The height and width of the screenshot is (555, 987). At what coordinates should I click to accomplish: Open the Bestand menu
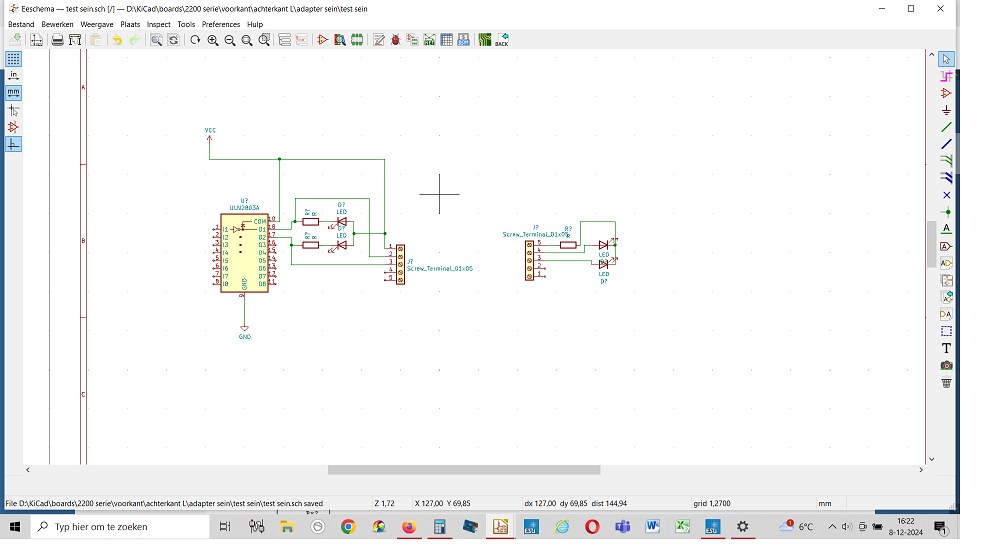point(21,23)
